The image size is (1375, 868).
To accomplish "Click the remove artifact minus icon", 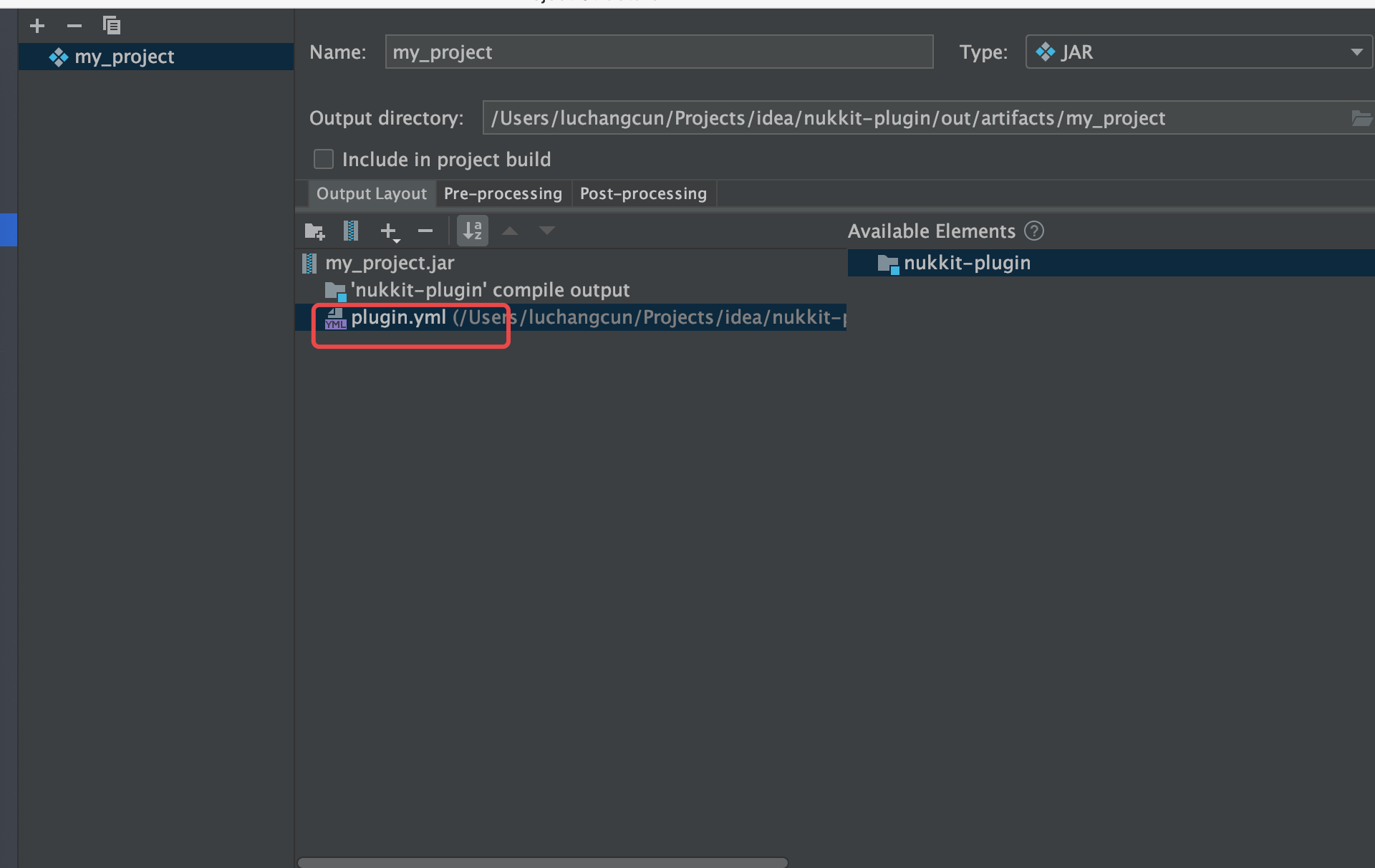I will (x=74, y=26).
